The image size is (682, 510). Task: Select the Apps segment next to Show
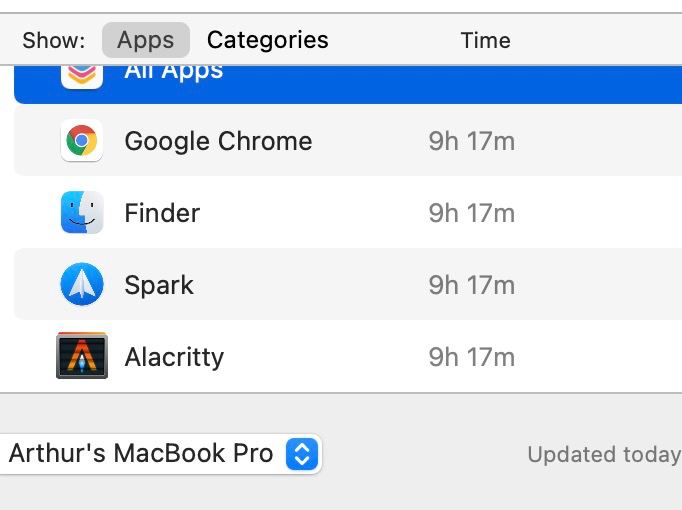146,40
